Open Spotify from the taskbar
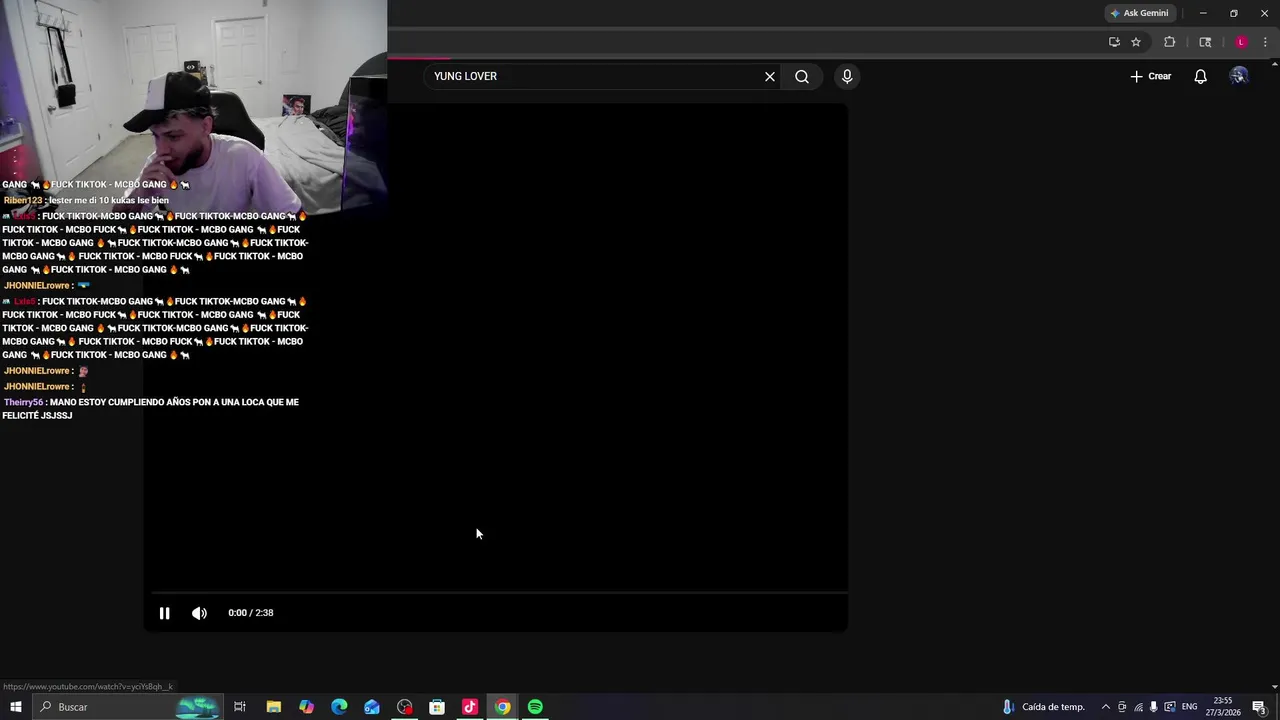1280x720 pixels. coord(535,707)
